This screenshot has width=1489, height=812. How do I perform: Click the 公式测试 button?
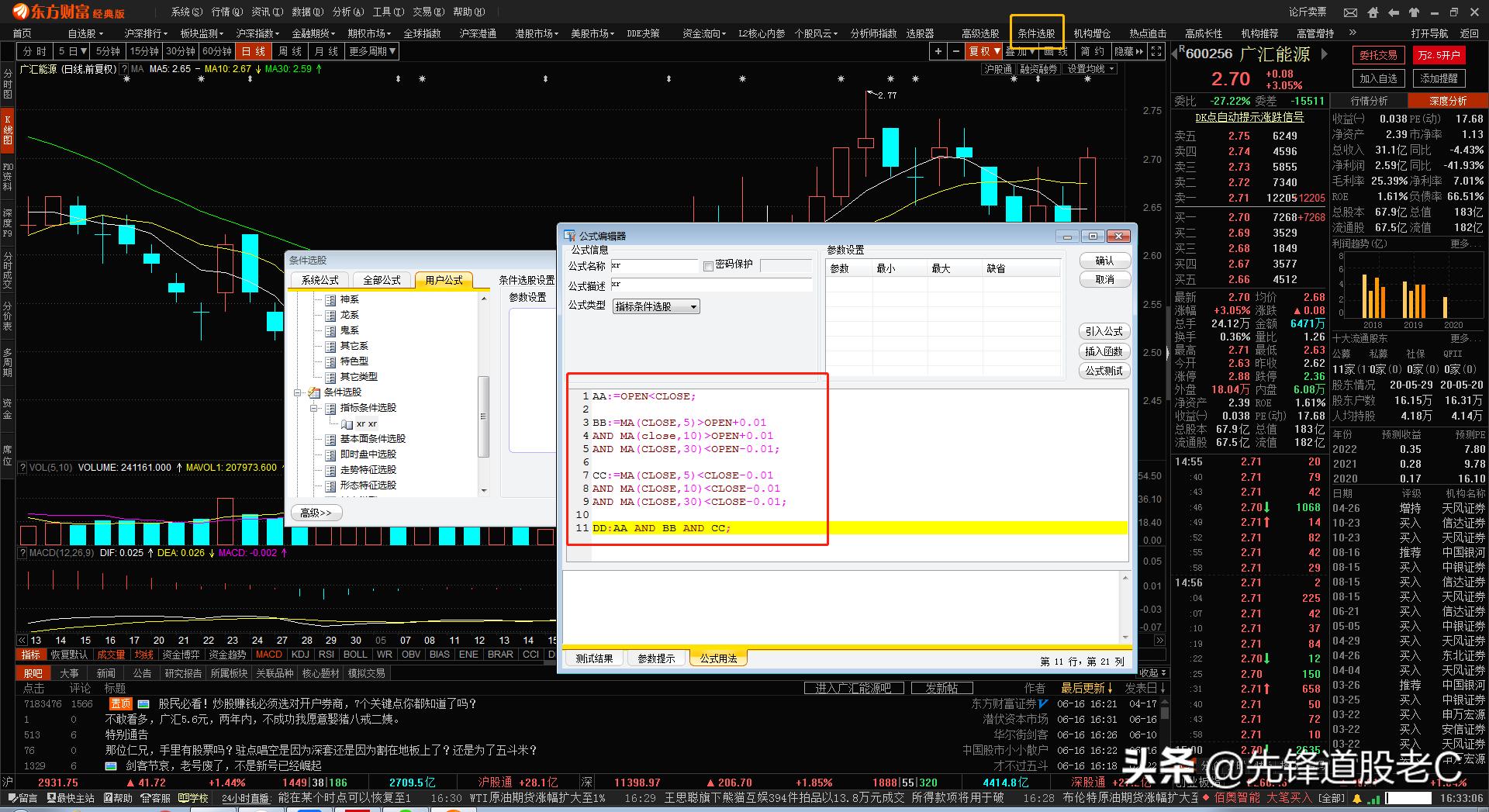[1104, 371]
